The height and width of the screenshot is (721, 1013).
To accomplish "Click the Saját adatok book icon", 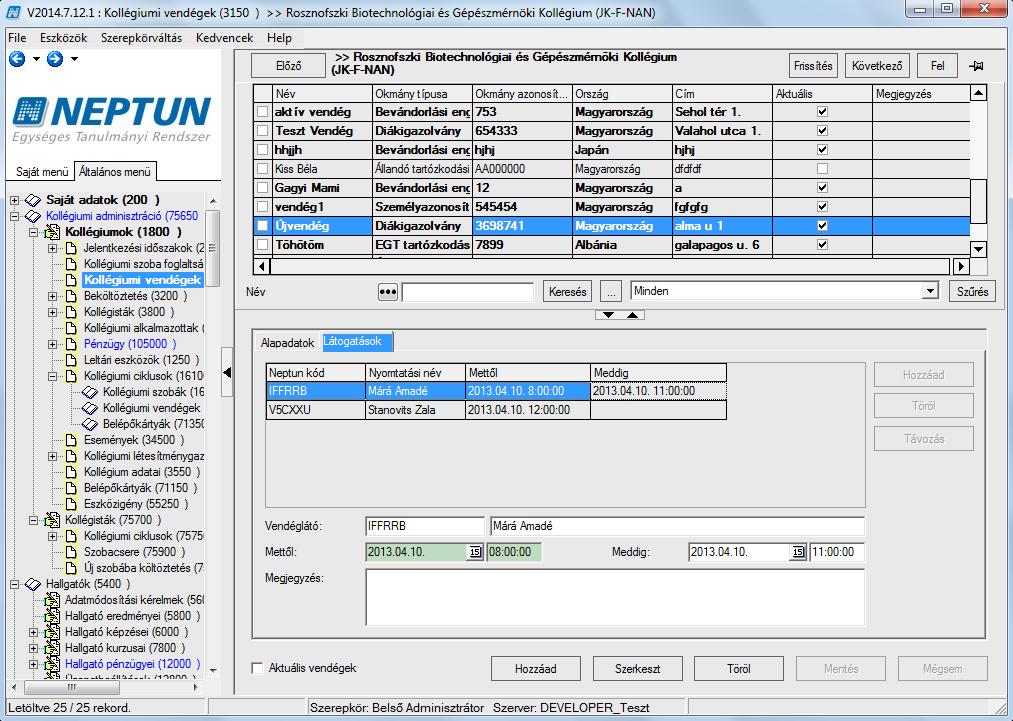I will pos(33,200).
